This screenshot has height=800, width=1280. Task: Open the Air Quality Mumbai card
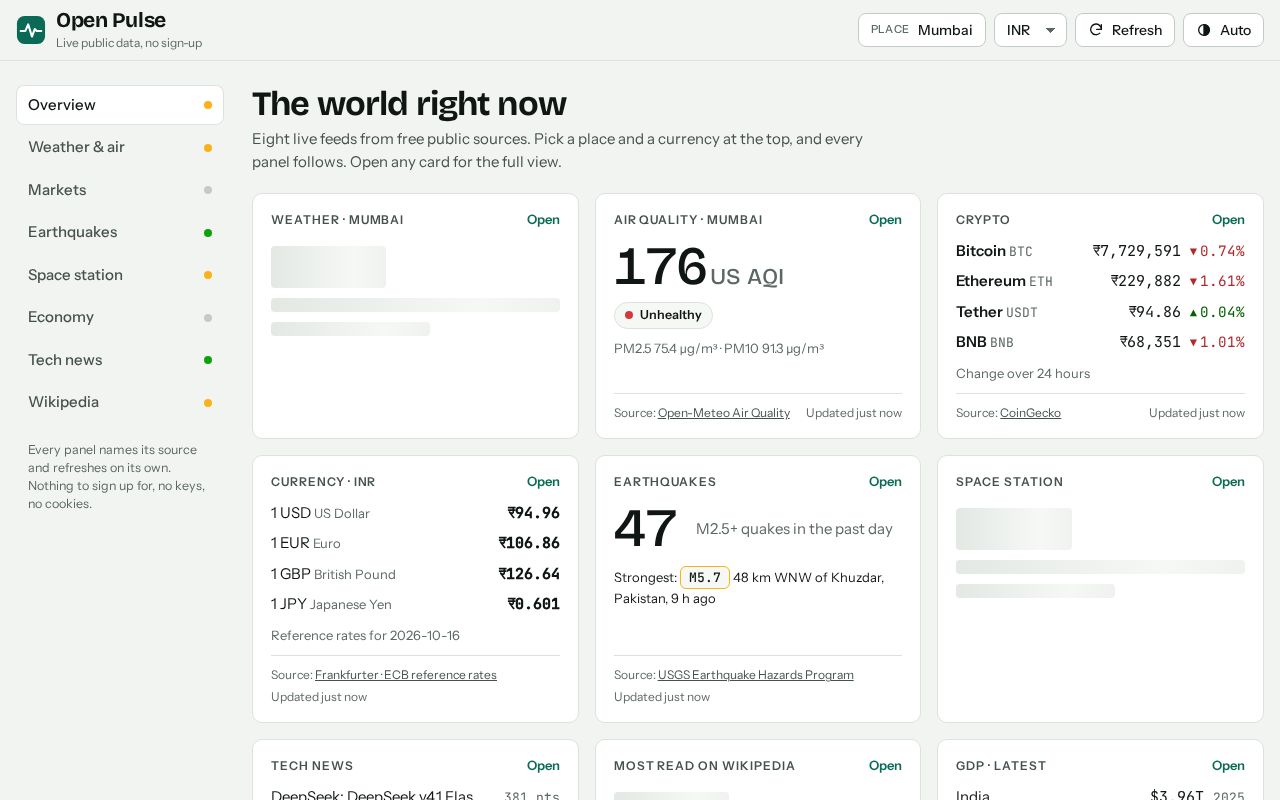point(885,220)
